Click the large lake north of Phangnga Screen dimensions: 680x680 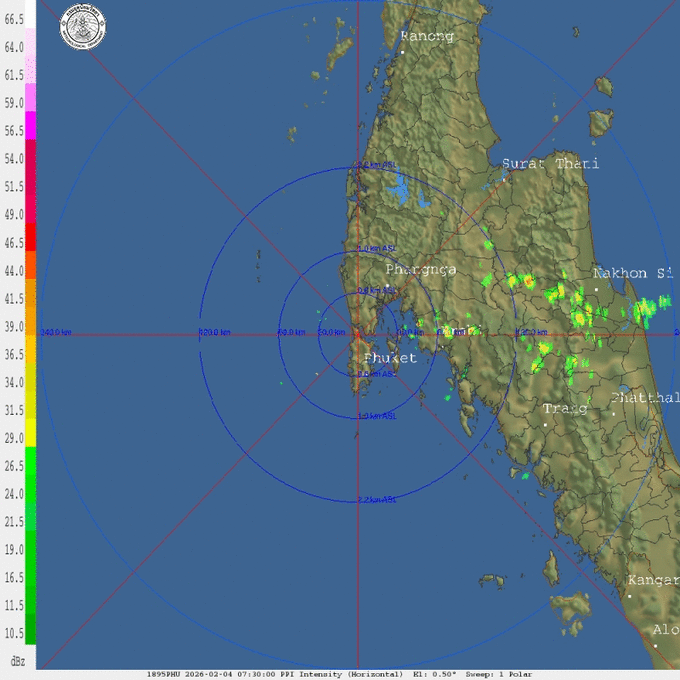(402, 187)
